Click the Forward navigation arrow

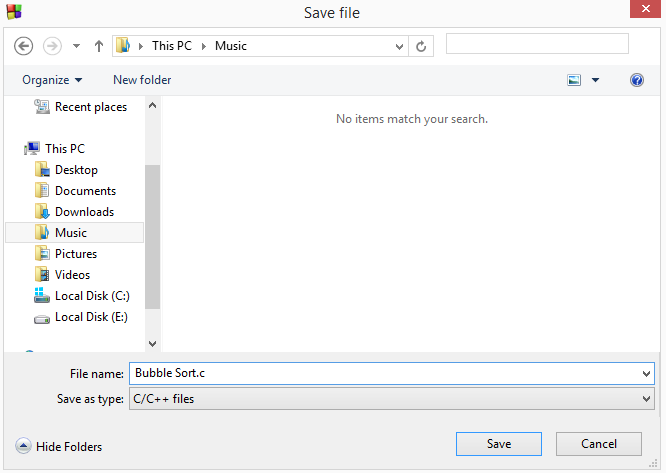[x=52, y=46]
